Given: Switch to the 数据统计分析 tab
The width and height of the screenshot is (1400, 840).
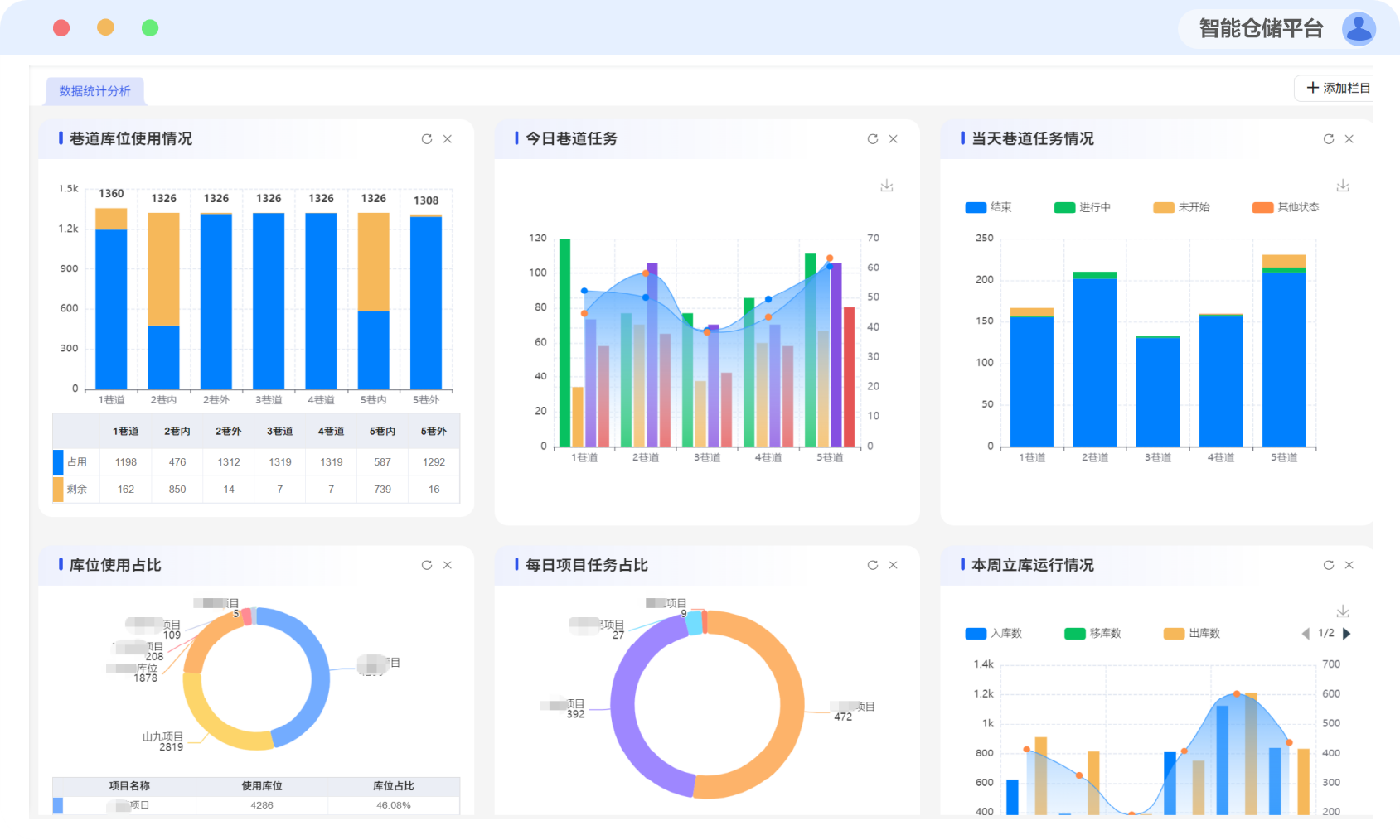Looking at the screenshot, I should point(94,91).
